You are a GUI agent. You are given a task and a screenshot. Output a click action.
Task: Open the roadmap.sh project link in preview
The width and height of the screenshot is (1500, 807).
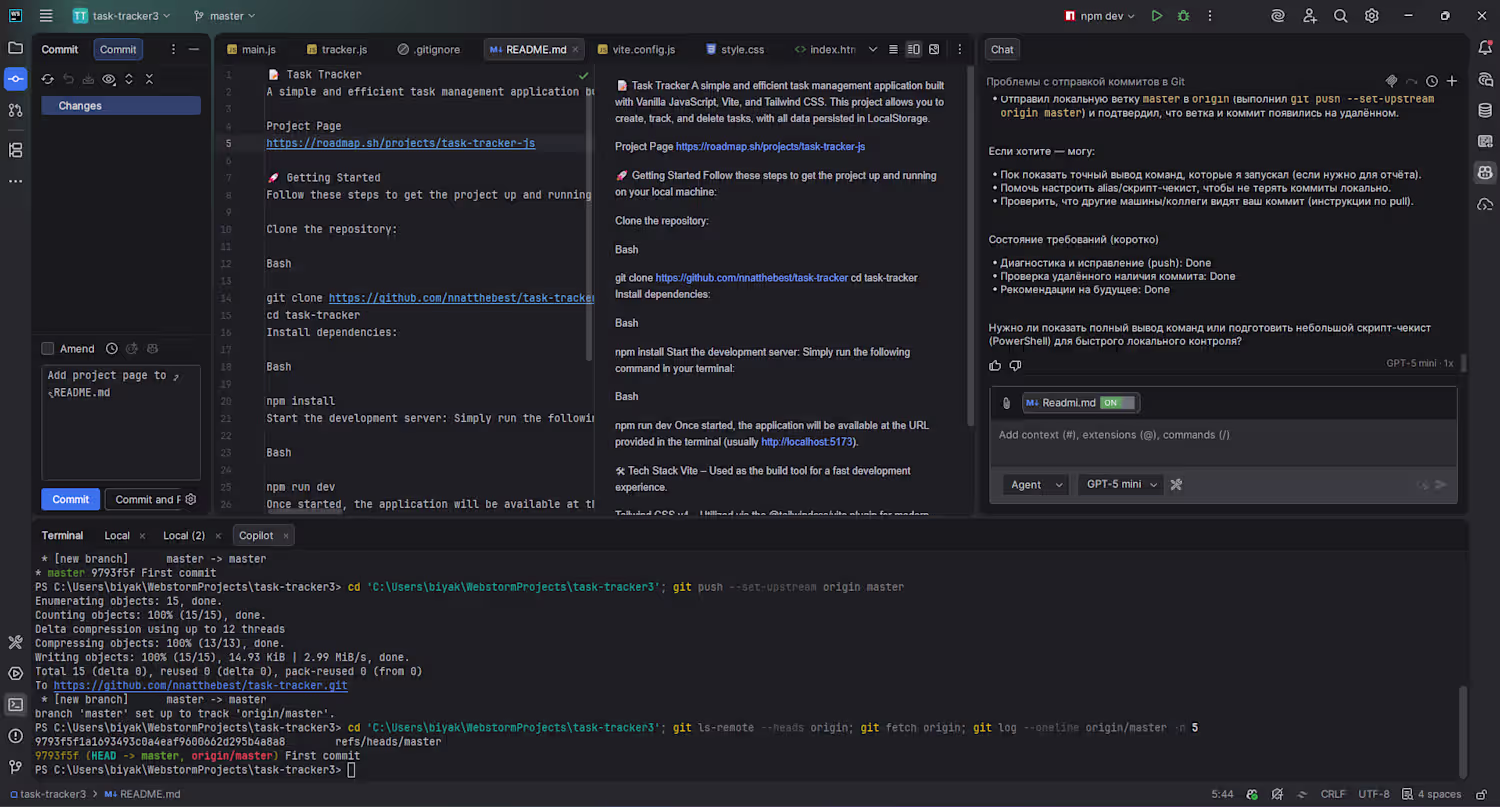pyautogui.click(x=770, y=146)
